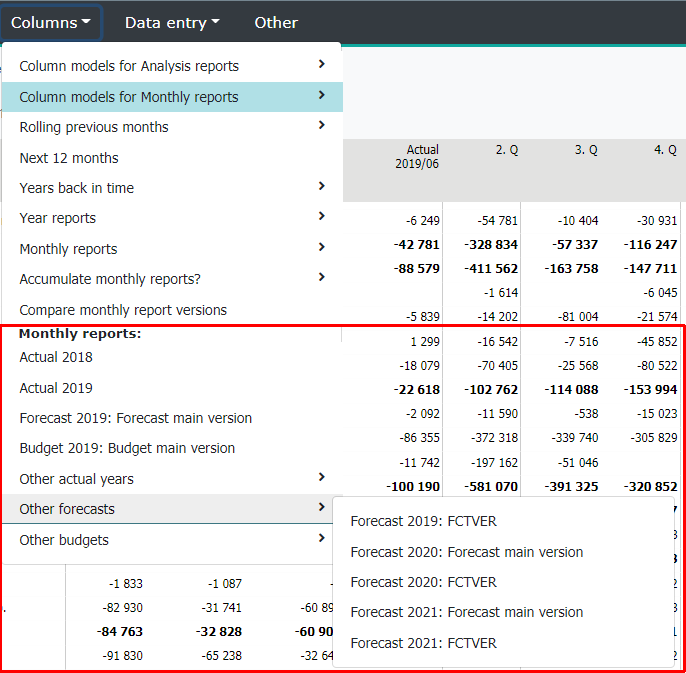Image resolution: width=686 pixels, height=673 pixels.
Task: Click the 4. Q column header
Action: pos(665,150)
